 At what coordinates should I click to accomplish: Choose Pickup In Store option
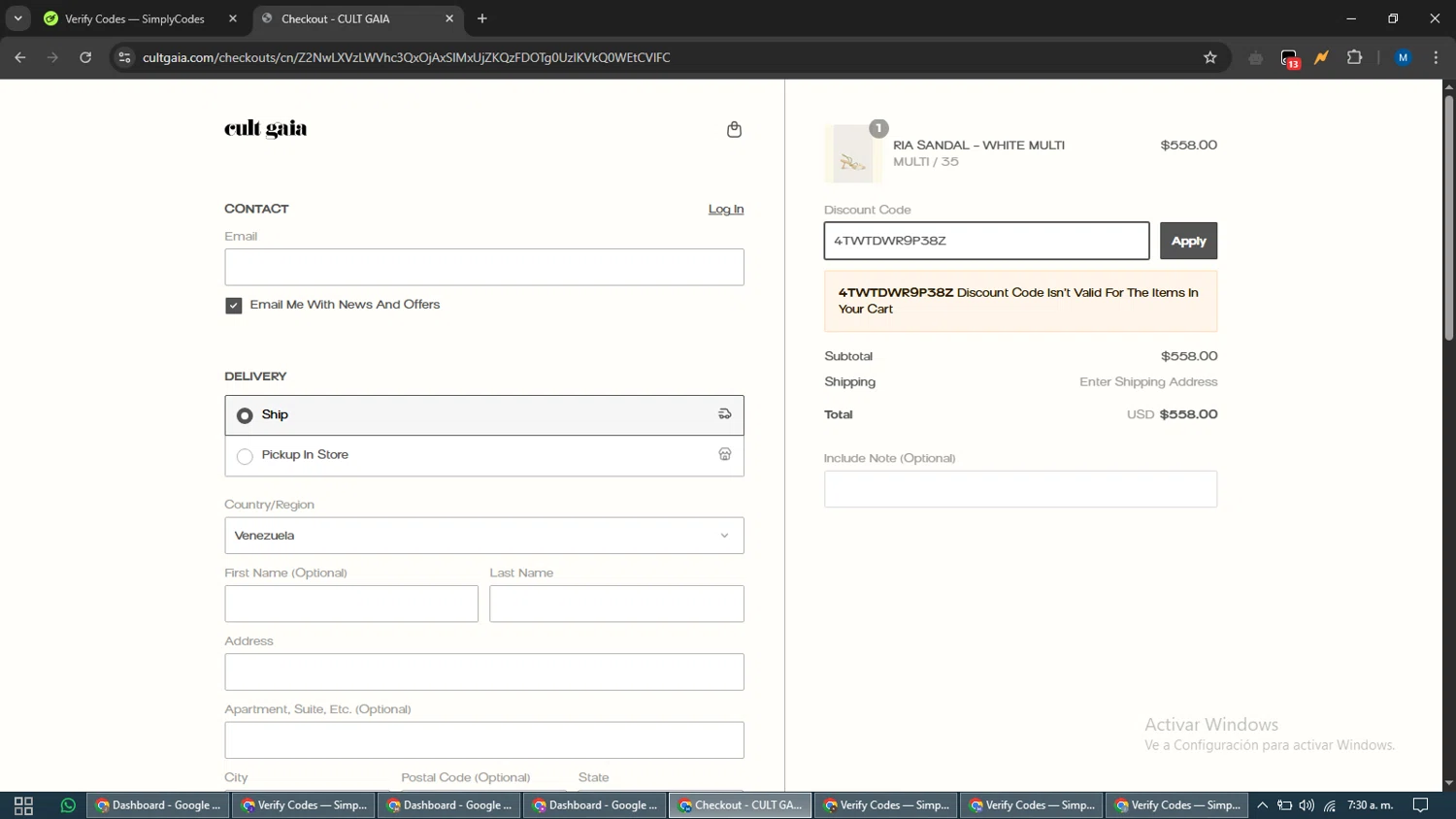pos(245,456)
